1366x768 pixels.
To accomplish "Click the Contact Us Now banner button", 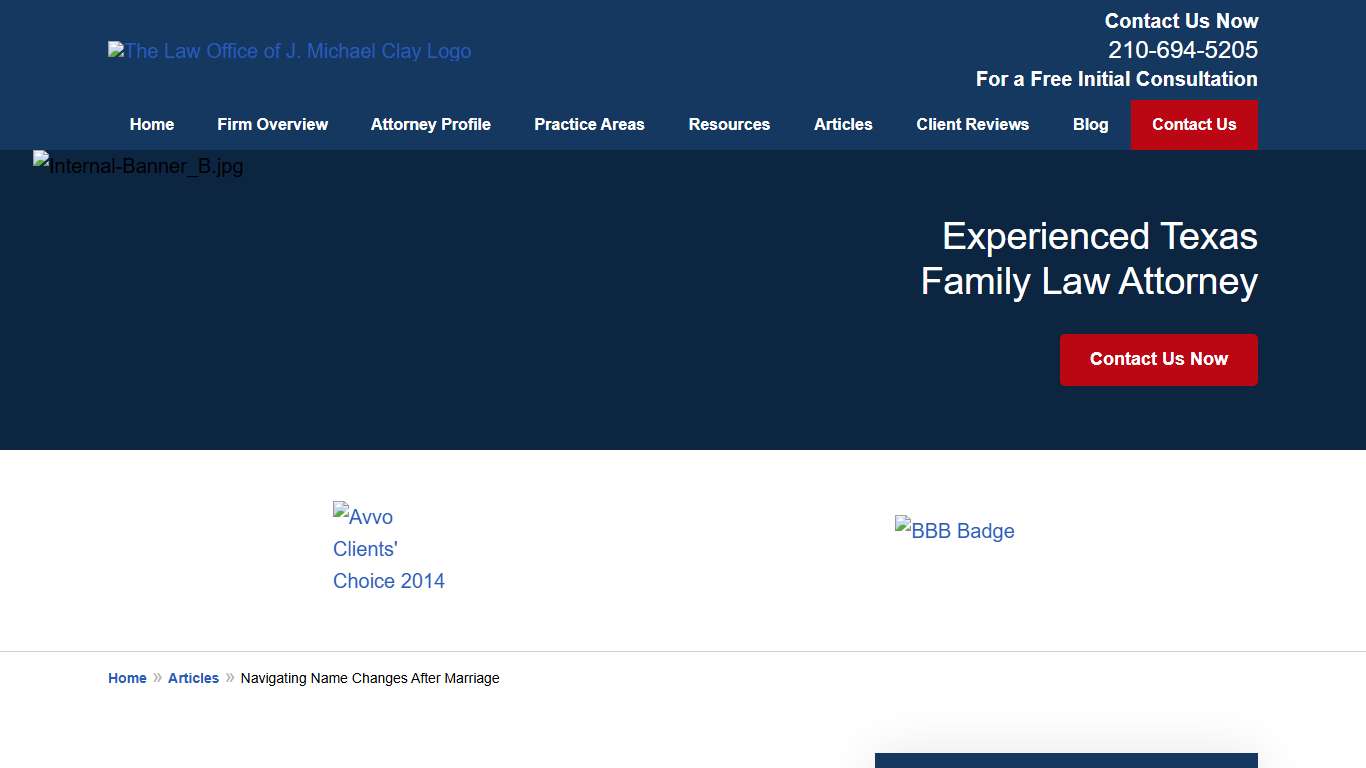I will click(x=1158, y=359).
